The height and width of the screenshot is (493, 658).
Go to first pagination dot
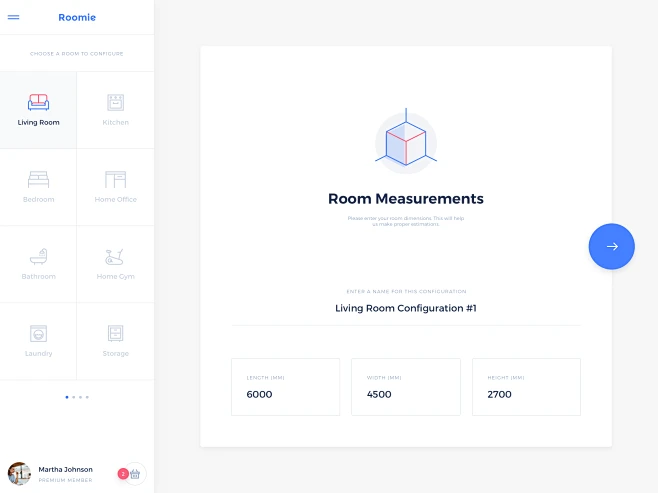point(67,397)
